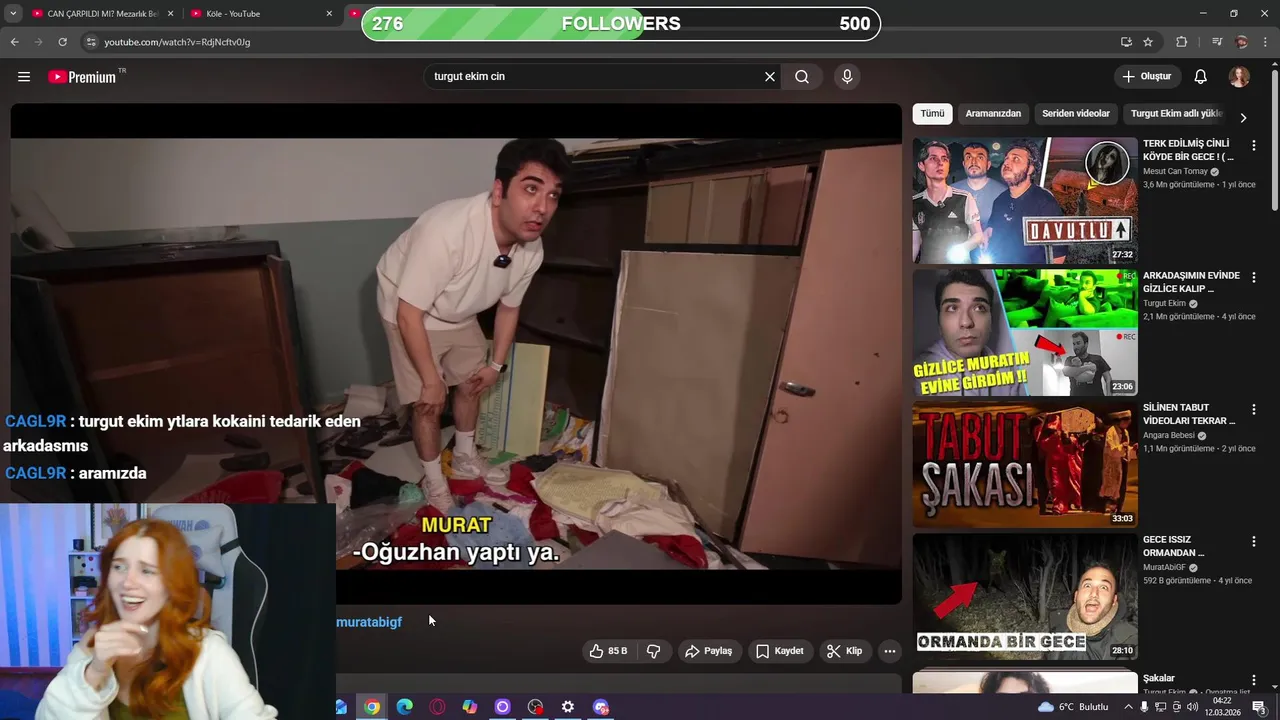Open the GİZLİCE MURATIN EVİNE GİRDİM thumbnail
Viewport: 1280px width, 720px height.
[1024, 332]
